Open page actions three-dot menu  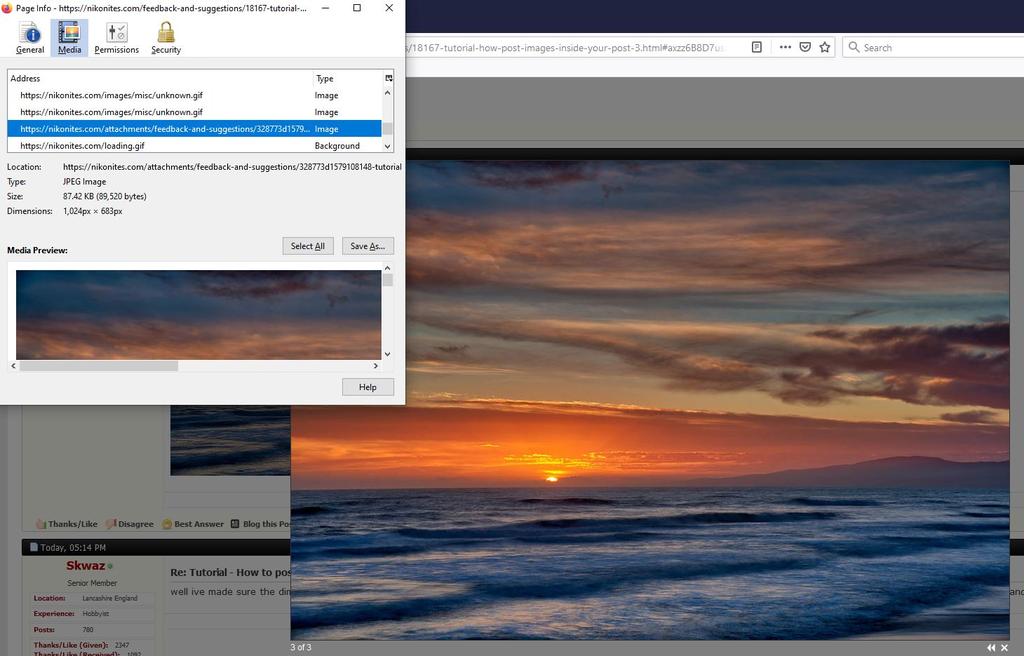click(x=785, y=47)
